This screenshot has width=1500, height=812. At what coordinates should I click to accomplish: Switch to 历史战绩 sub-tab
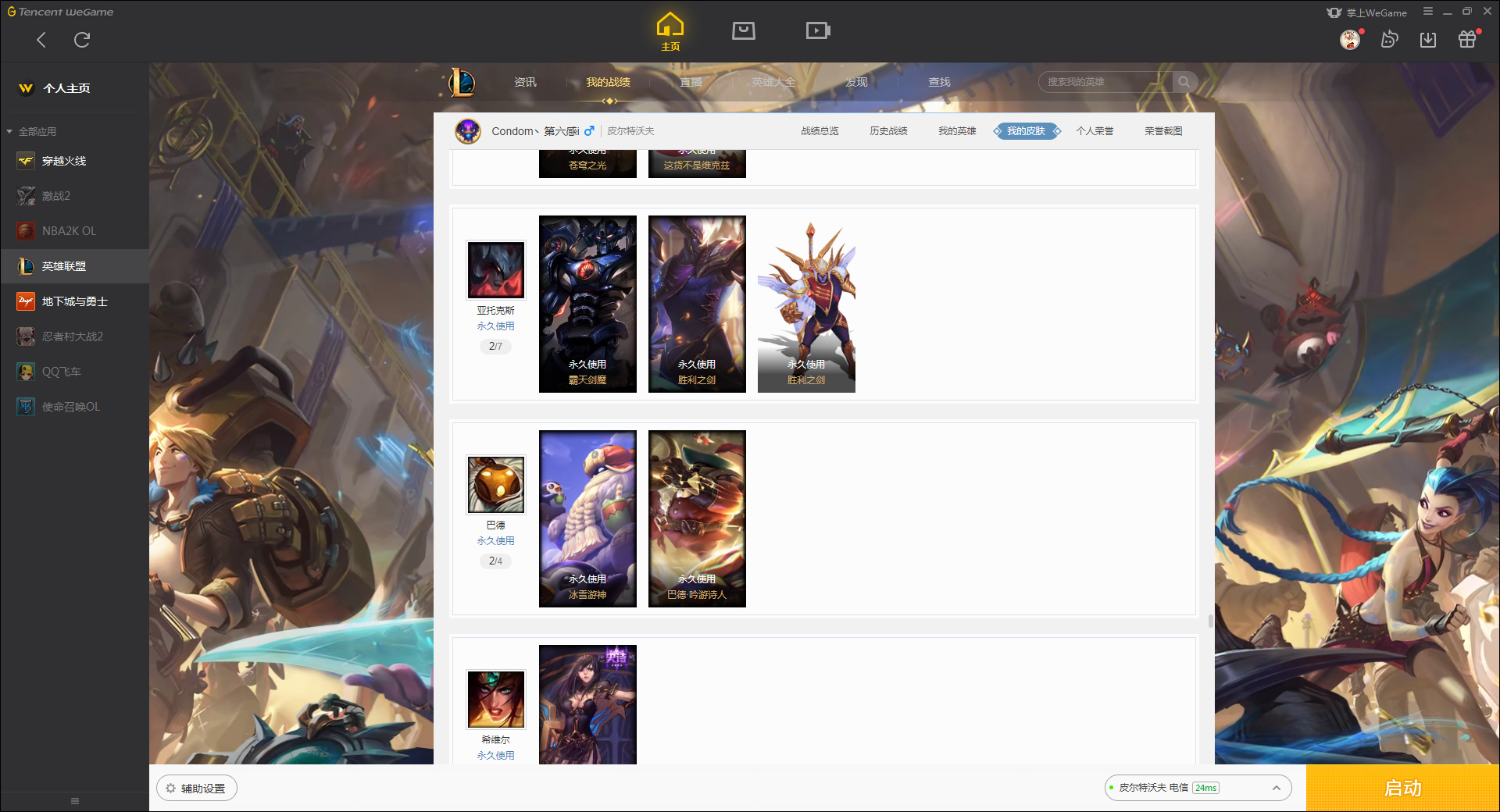(888, 131)
